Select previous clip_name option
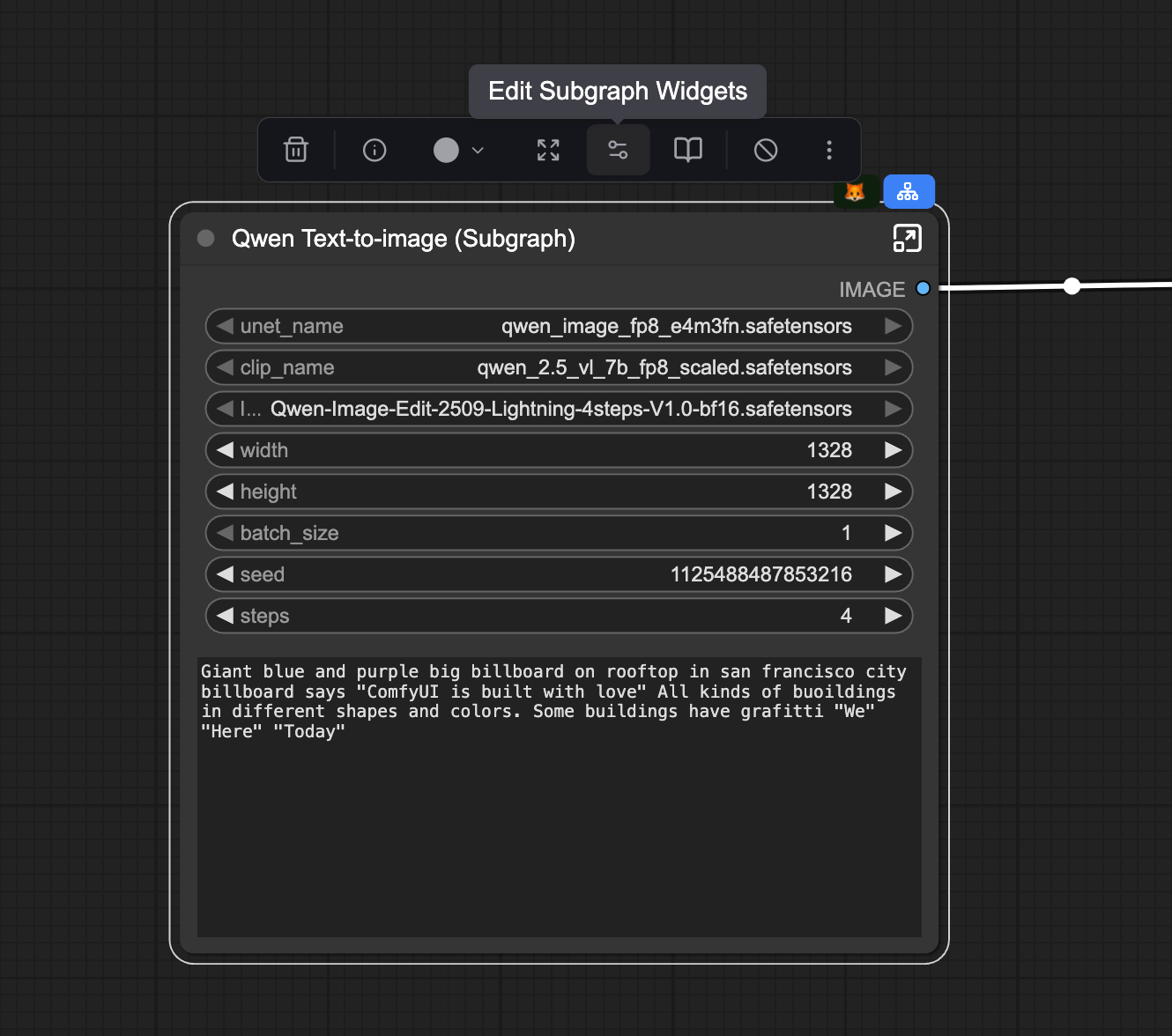Viewport: 1172px width, 1036px height. pyautogui.click(x=226, y=367)
